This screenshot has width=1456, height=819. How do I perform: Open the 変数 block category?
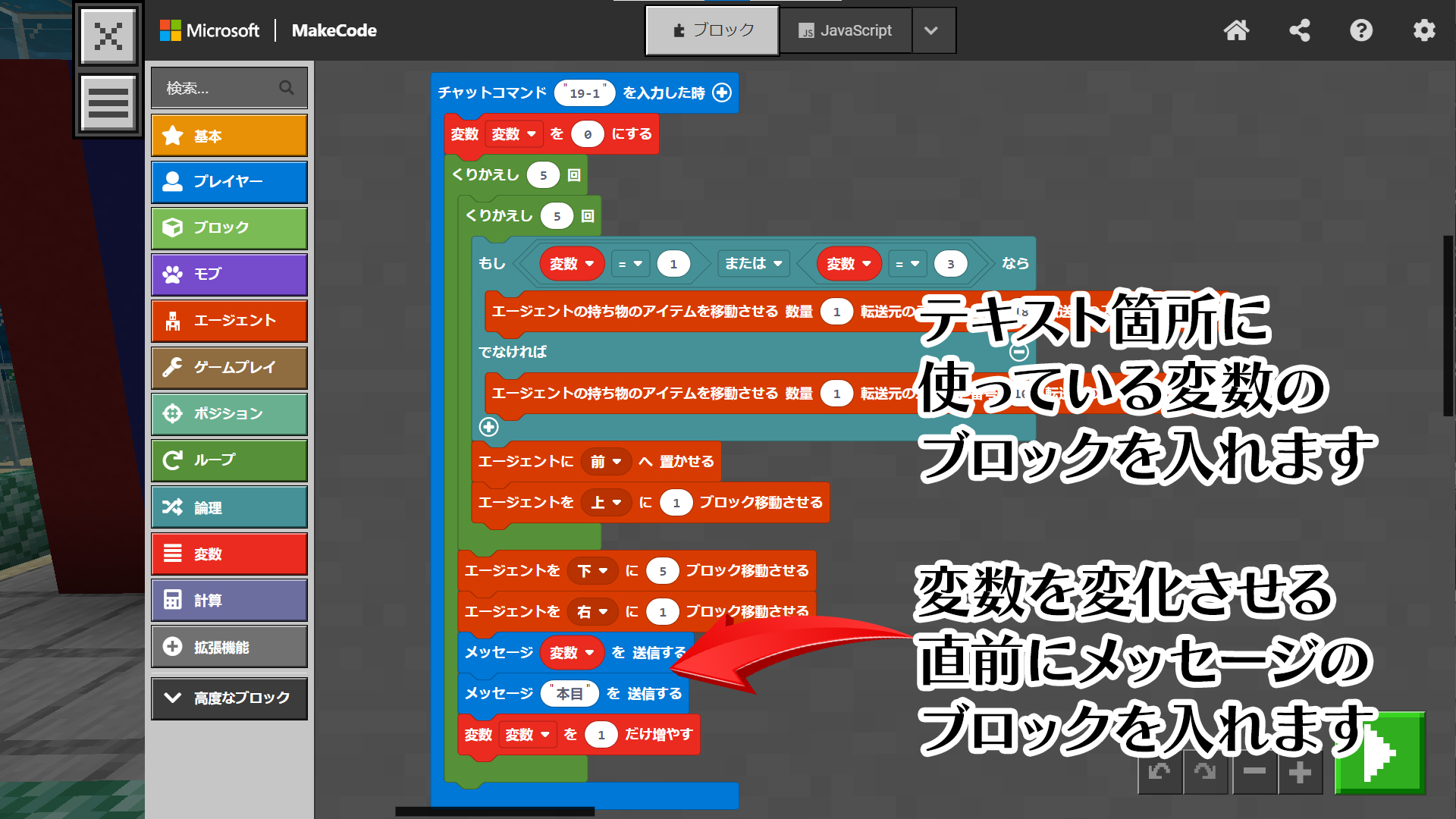coord(229,554)
